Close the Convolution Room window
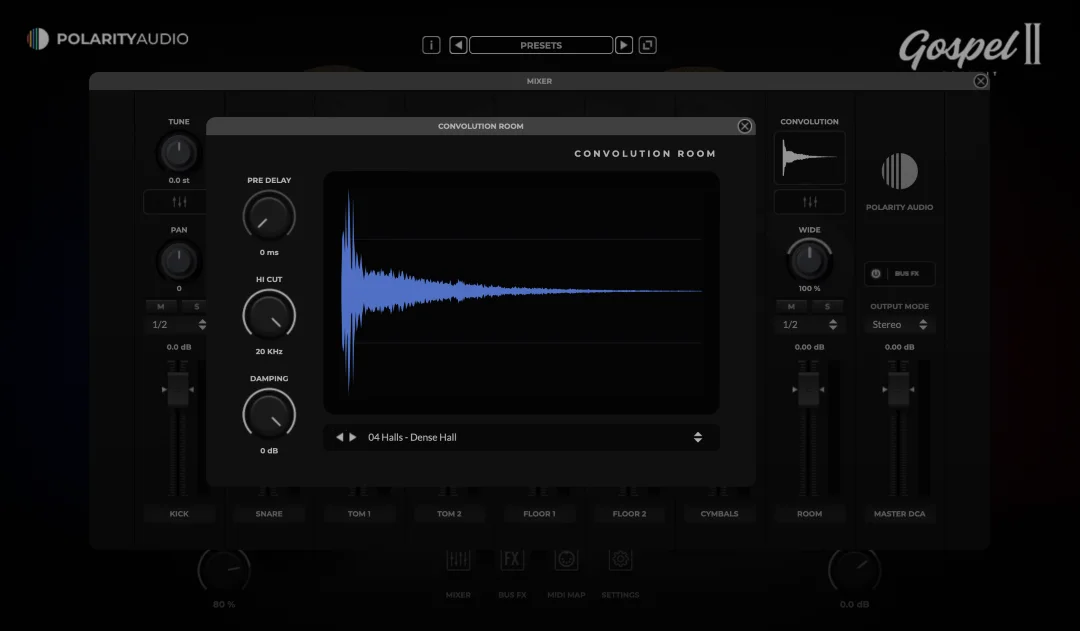 click(x=745, y=126)
